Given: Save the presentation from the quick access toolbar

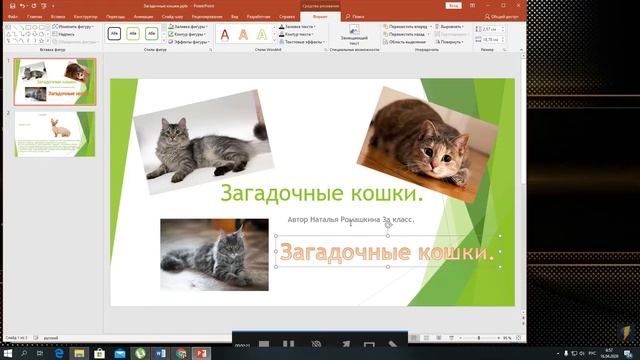Looking at the screenshot, I should tap(12, 6).
